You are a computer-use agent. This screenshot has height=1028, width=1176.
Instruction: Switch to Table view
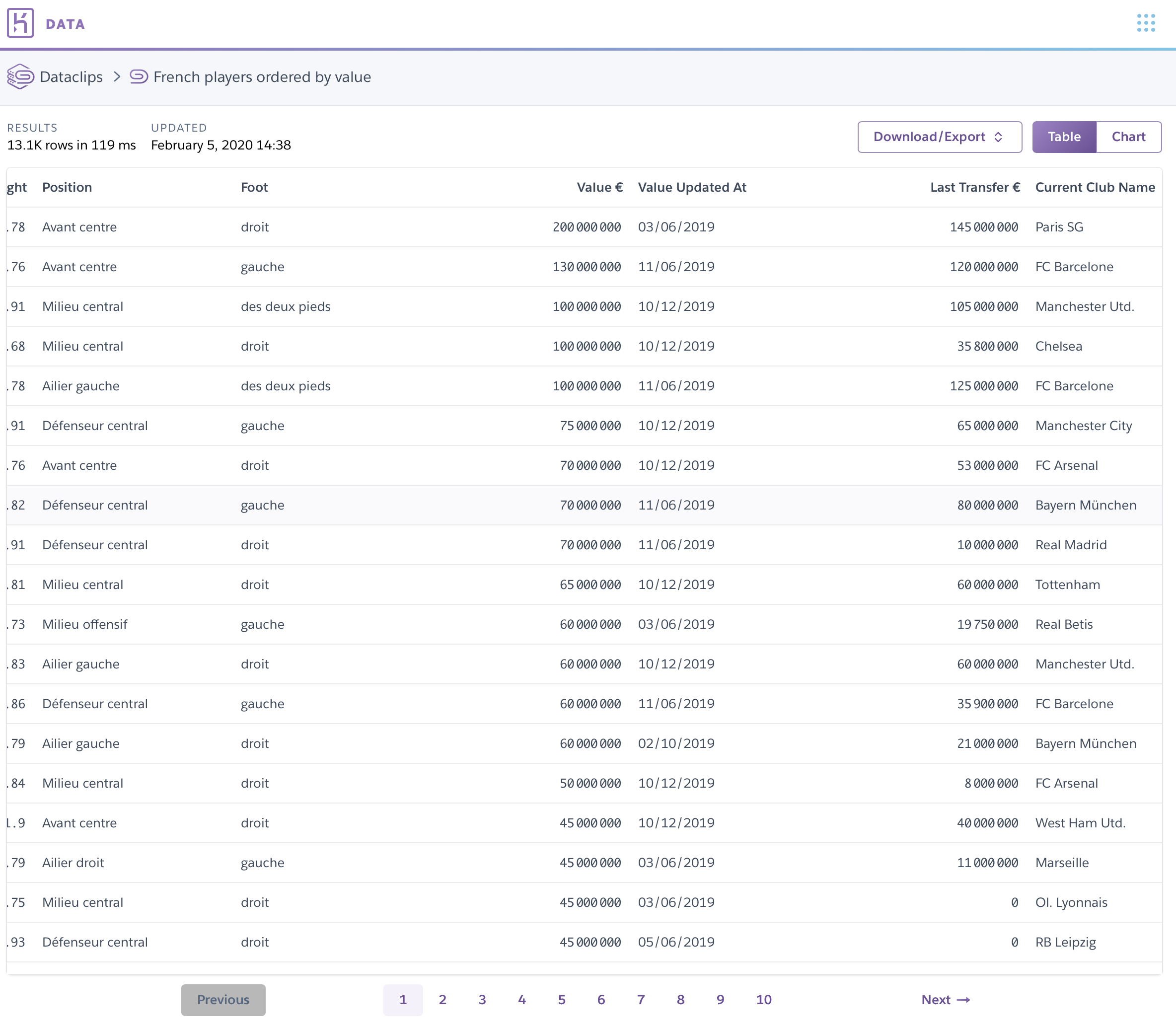point(1064,137)
